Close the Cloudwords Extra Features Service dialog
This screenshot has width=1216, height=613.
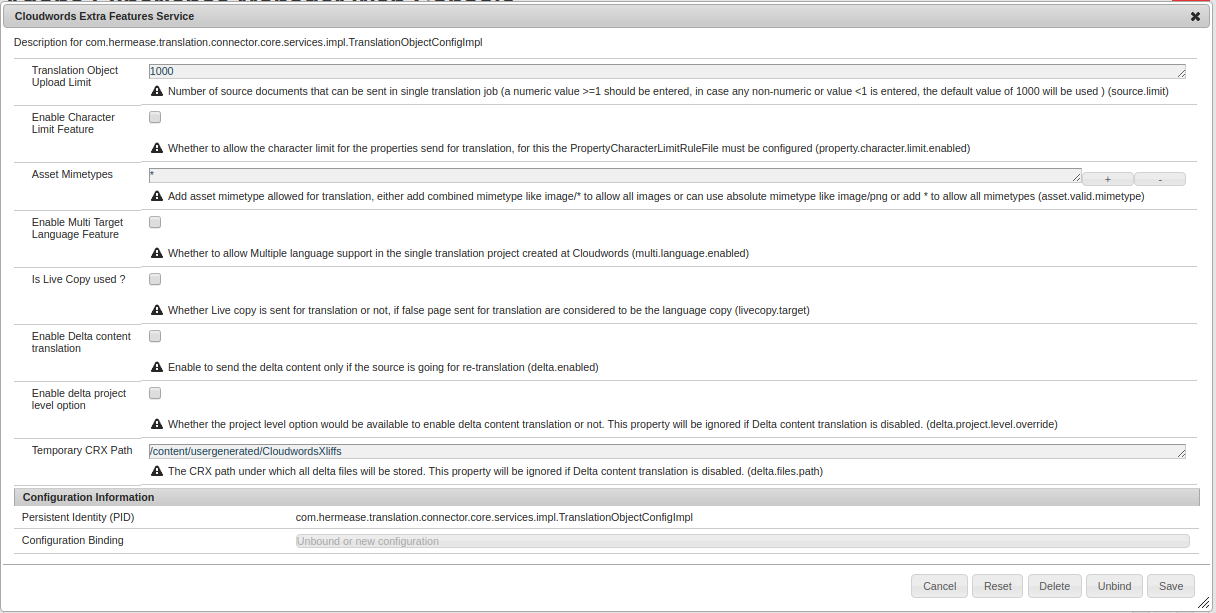(1195, 17)
